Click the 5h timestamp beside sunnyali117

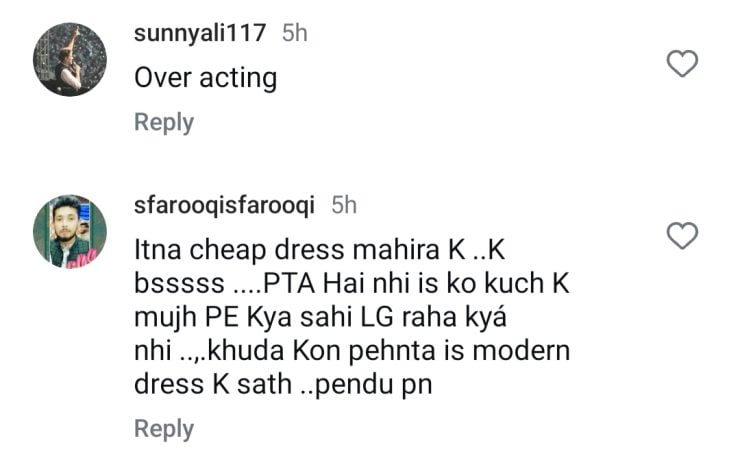(x=294, y=33)
